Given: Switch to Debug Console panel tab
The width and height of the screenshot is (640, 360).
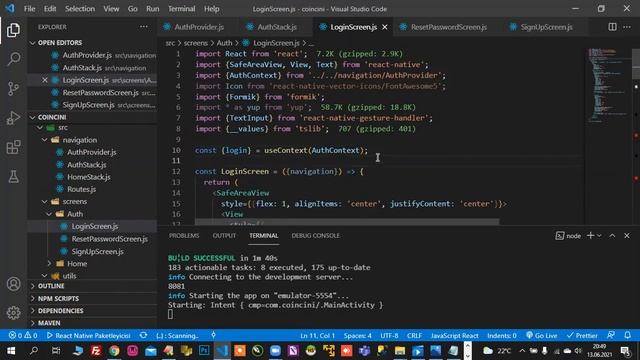Looking at the screenshot, I should (x=316, y=236).
